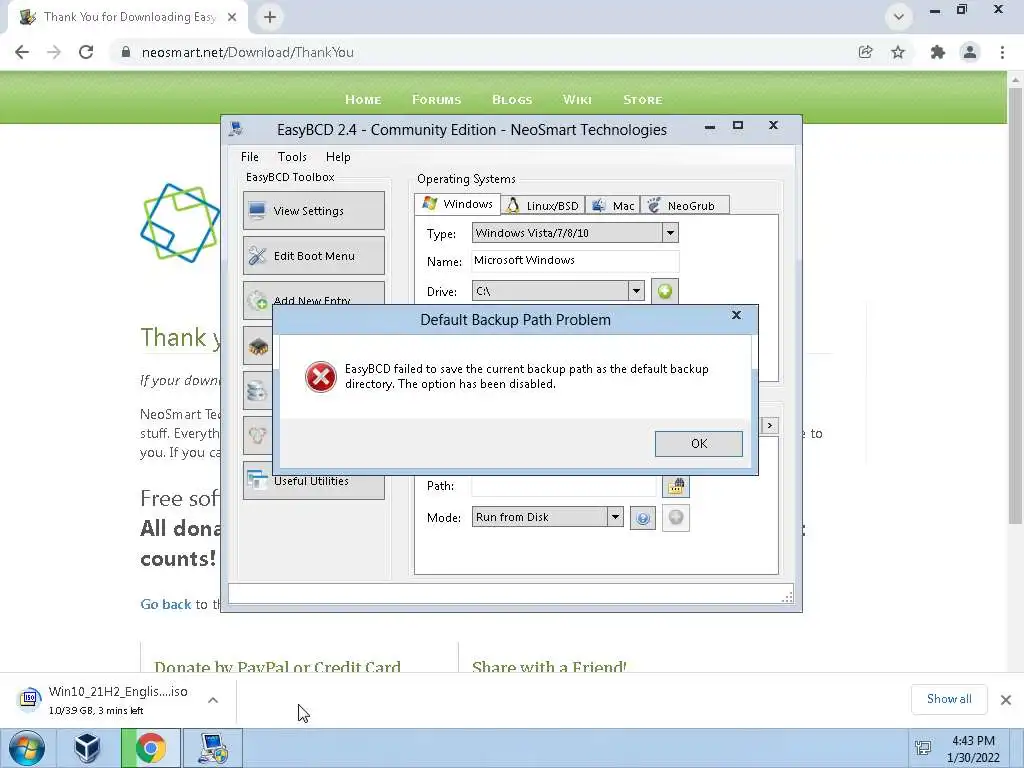Viewport: 1024px width, 768px height.
Task: Select the Windows operating systems tab
Action: click(458, 204)
